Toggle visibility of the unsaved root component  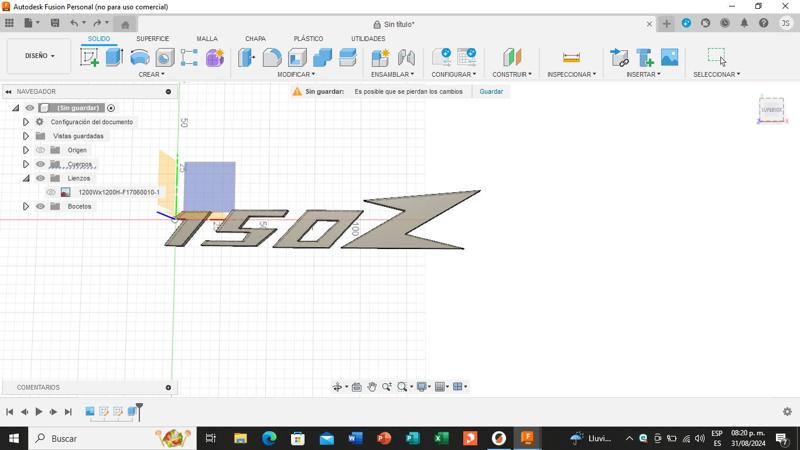pyautogui.click(x=30, y=108)
